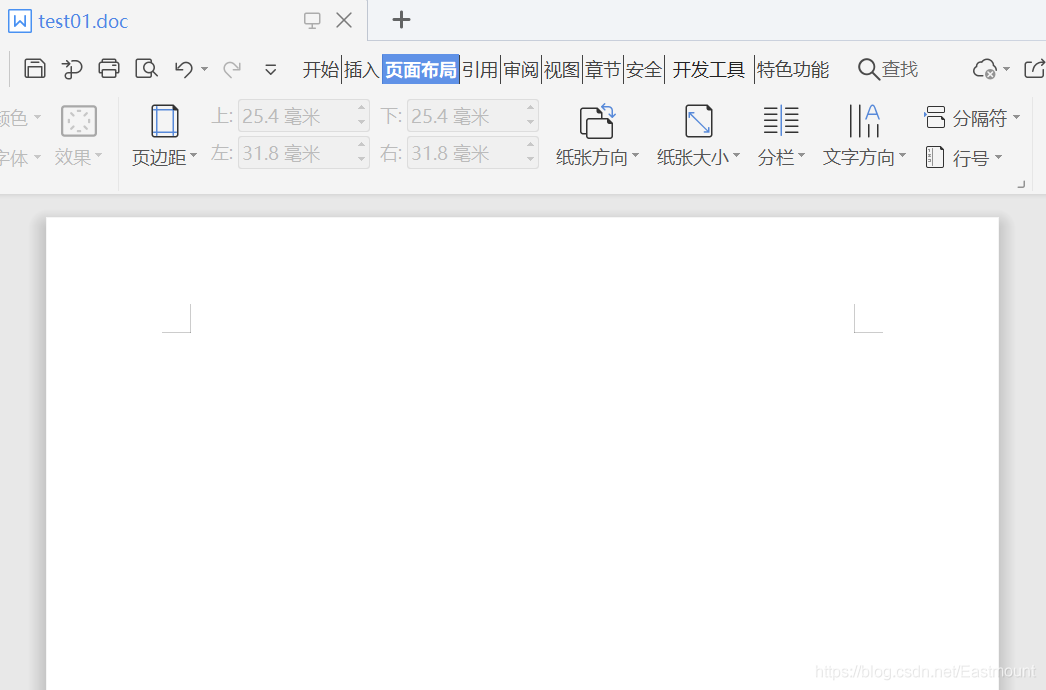Open the 分隔符 breaks dropdown

(973, 117)
